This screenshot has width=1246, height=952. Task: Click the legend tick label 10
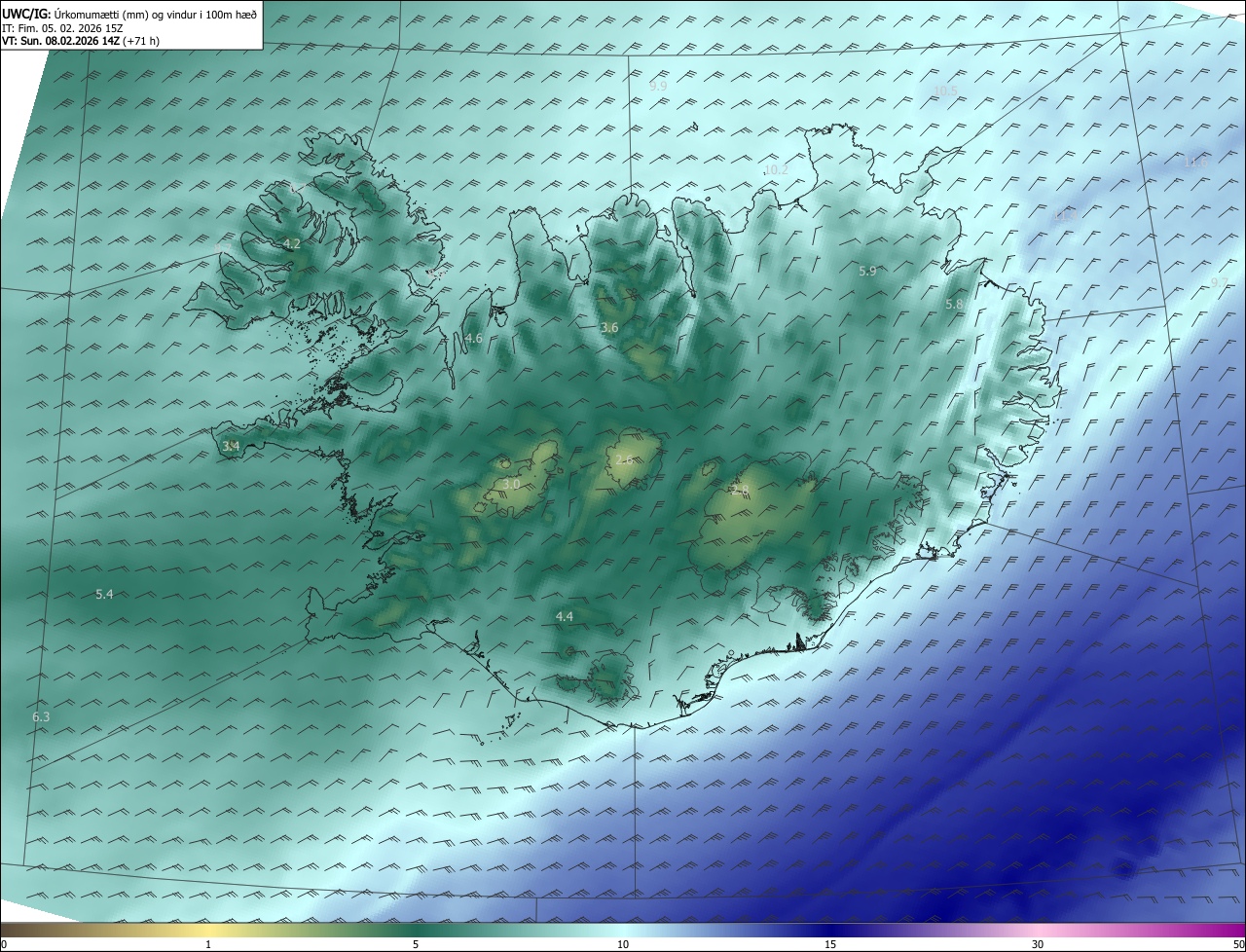tap(623, 944)
